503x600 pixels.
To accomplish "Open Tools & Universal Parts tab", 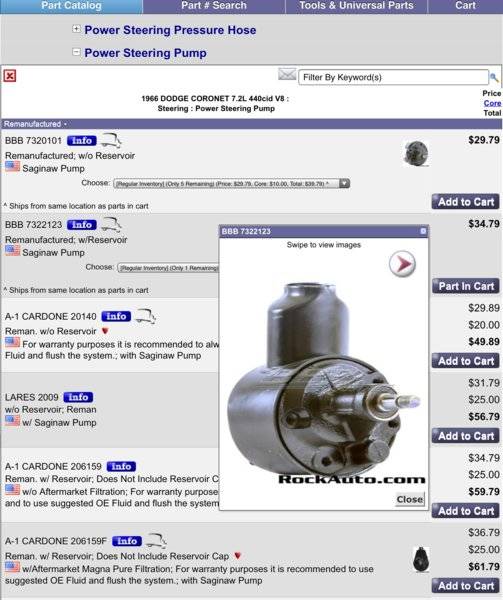I will point(356,6).
